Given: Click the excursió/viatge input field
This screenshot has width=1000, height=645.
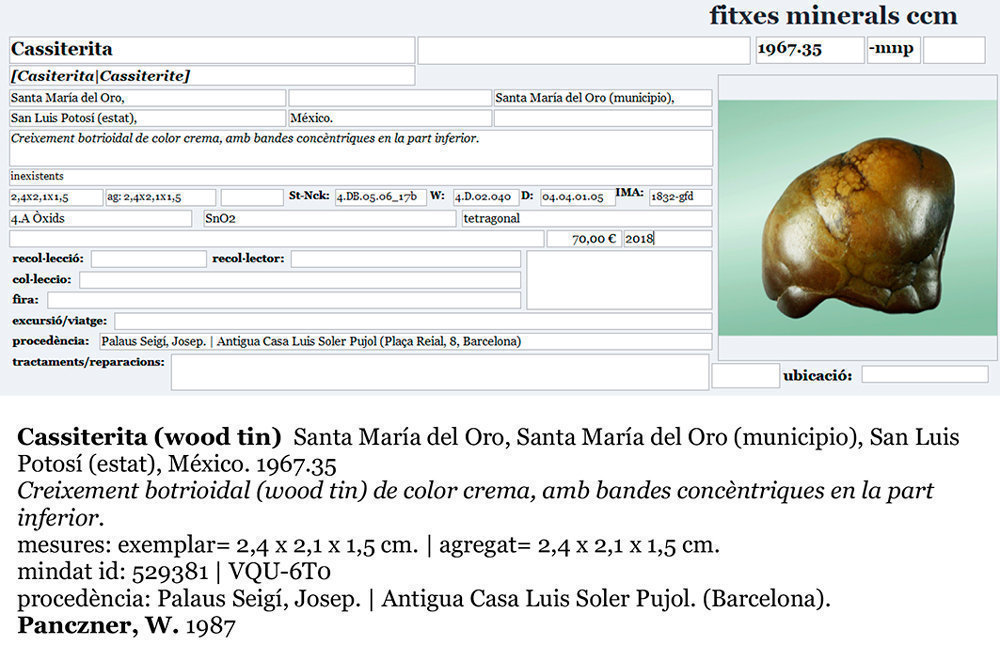Looking at the screenshot, I should point(413,321).
